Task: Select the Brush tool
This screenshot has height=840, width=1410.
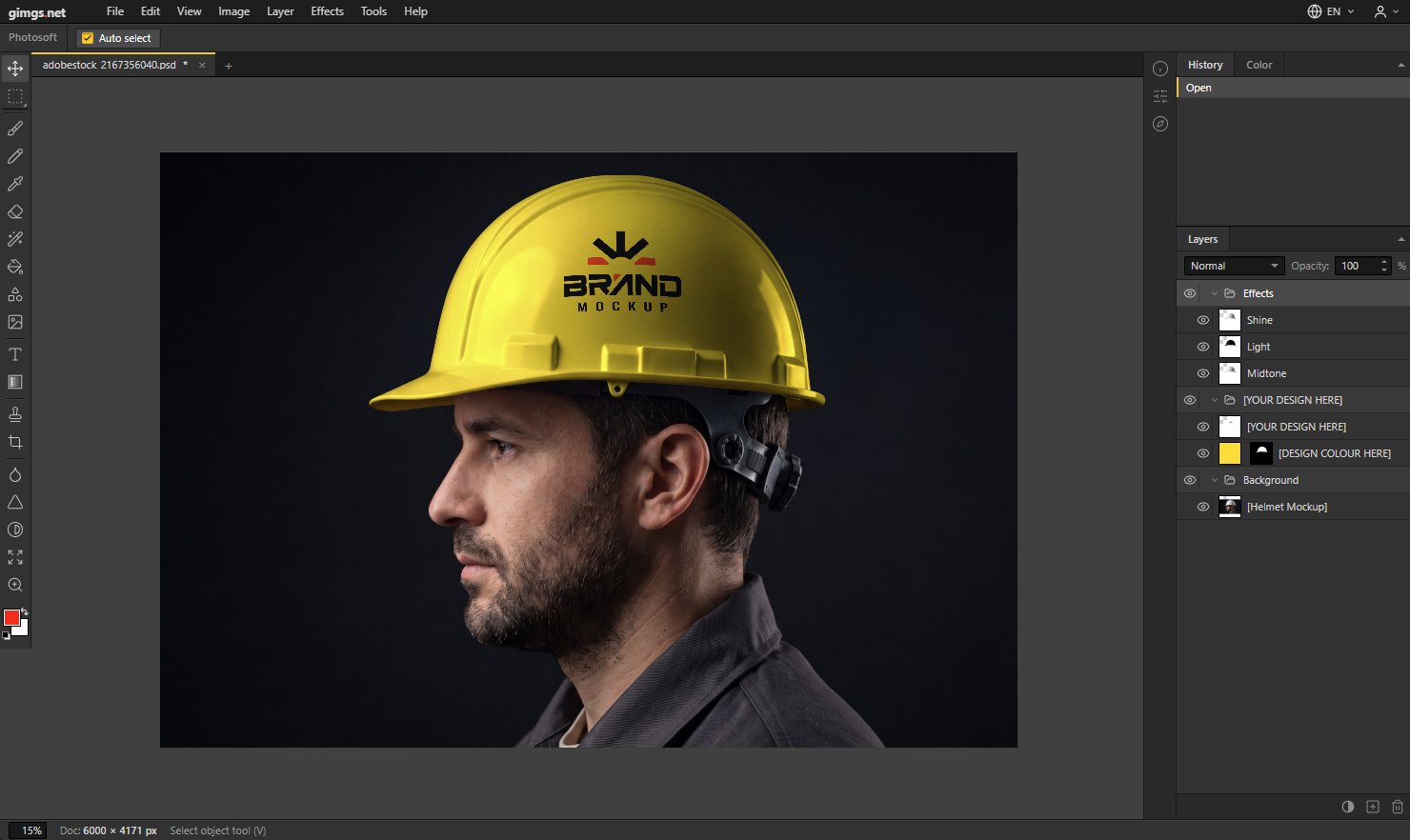Action: tap(15, 129)
